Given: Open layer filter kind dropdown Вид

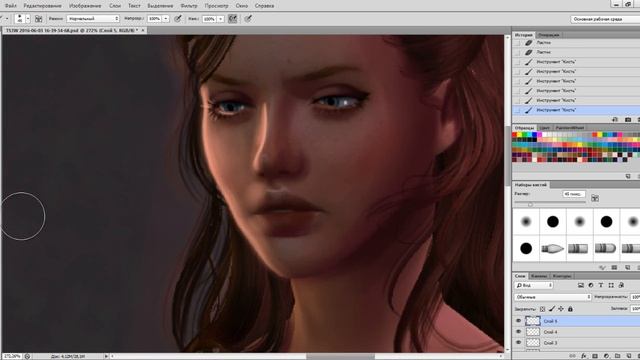Looking at the screenshot, I should click(x=534, y=285).
